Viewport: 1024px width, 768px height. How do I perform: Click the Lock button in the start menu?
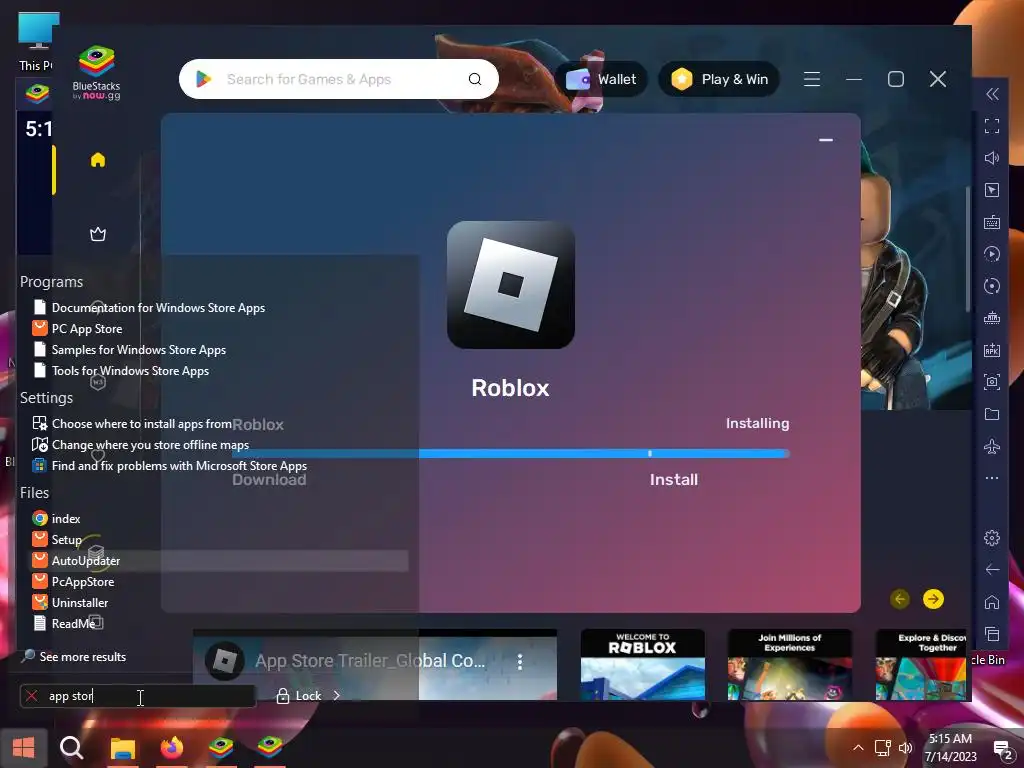[x=299, y=696]
